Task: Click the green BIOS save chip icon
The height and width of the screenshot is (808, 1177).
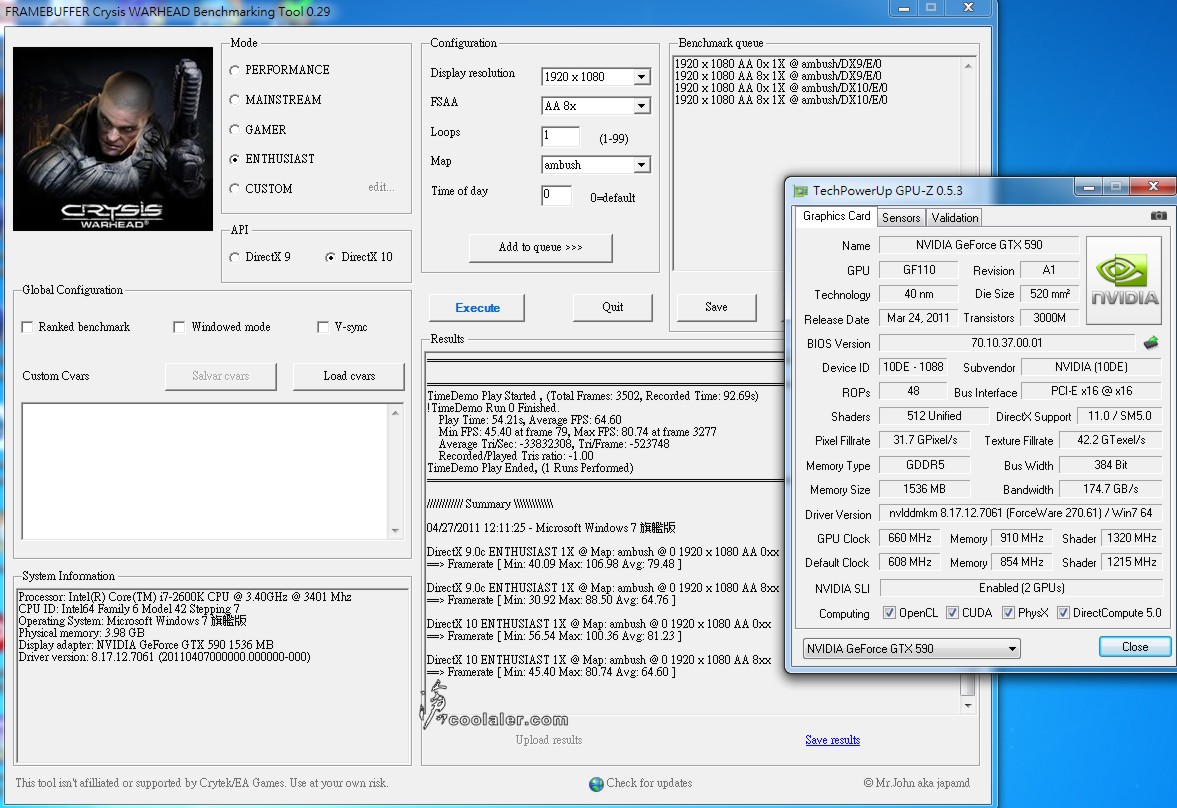Action: coord(1151,343)
